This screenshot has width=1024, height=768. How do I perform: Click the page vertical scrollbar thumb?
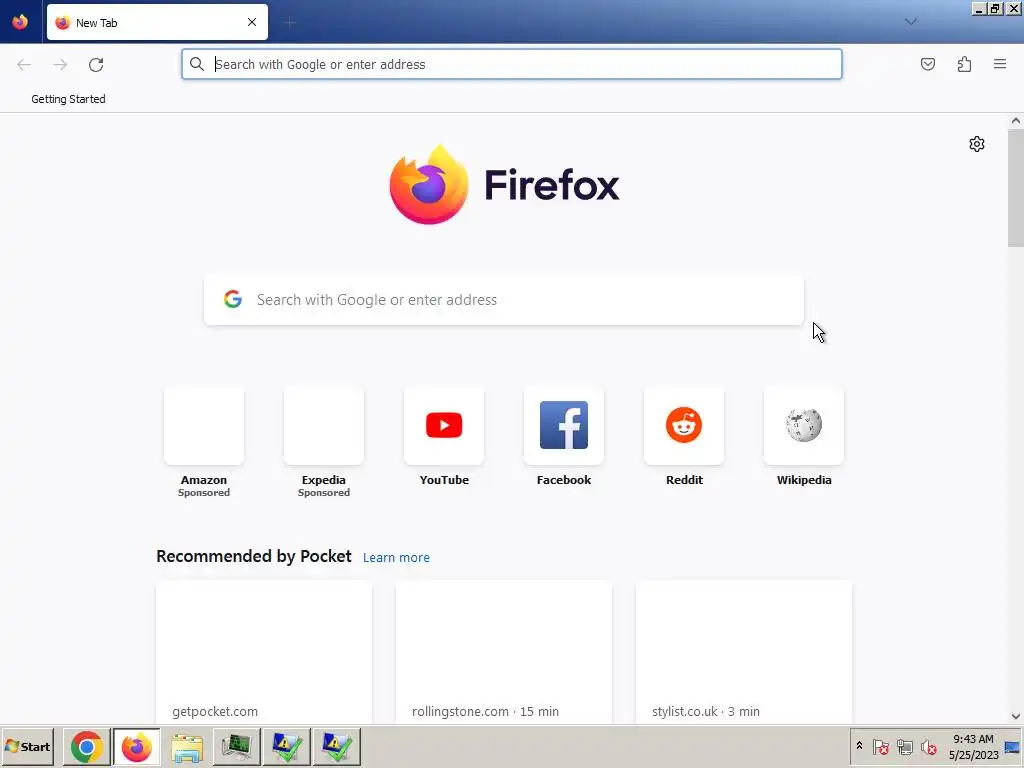pyautogui.click(x=1016, y=187)
